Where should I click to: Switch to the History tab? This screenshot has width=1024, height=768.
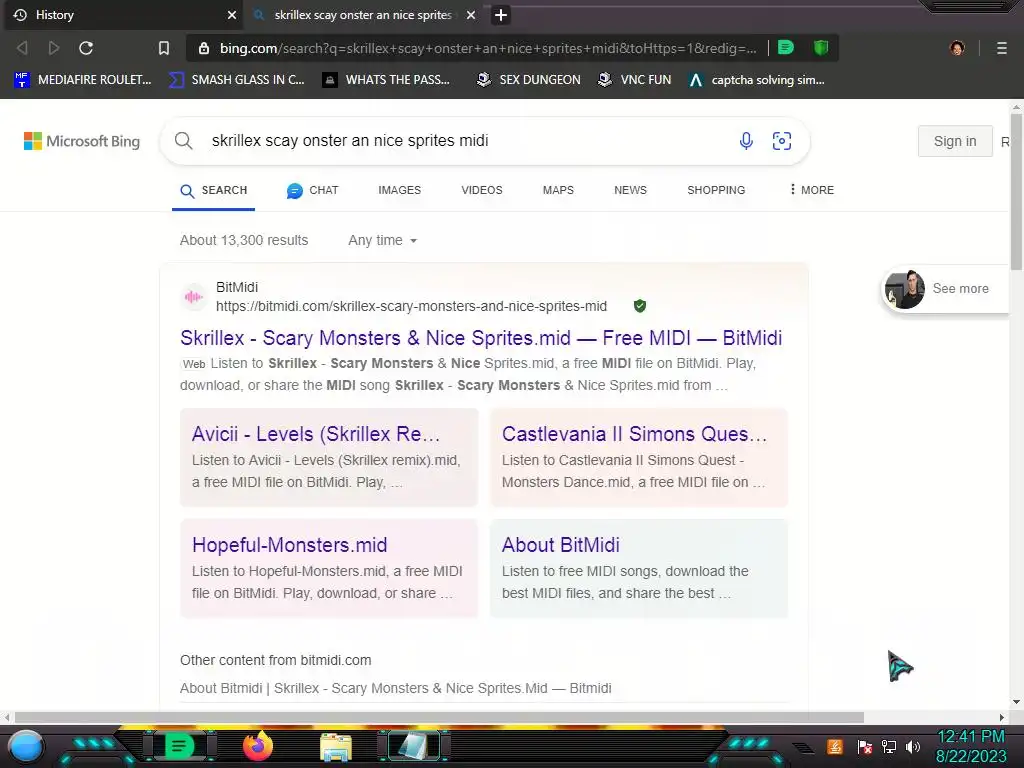coord(121,15)
